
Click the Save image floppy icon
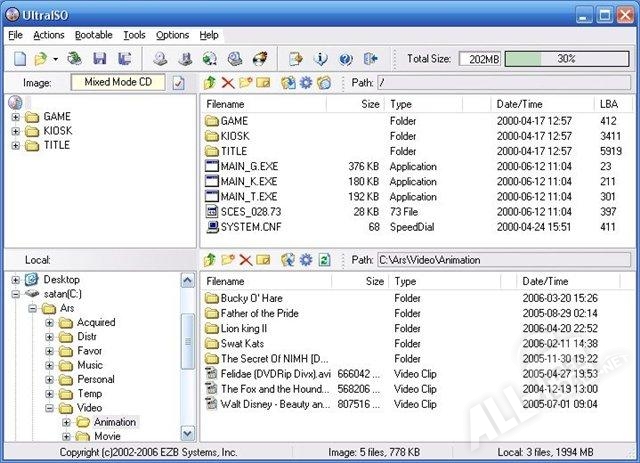(99, 59)
